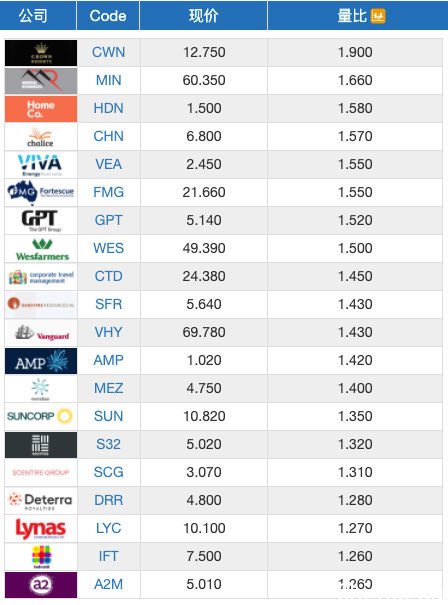448x605 pixels.
Task: Open the AMP logo image
Action: click(x=41, y=361)
